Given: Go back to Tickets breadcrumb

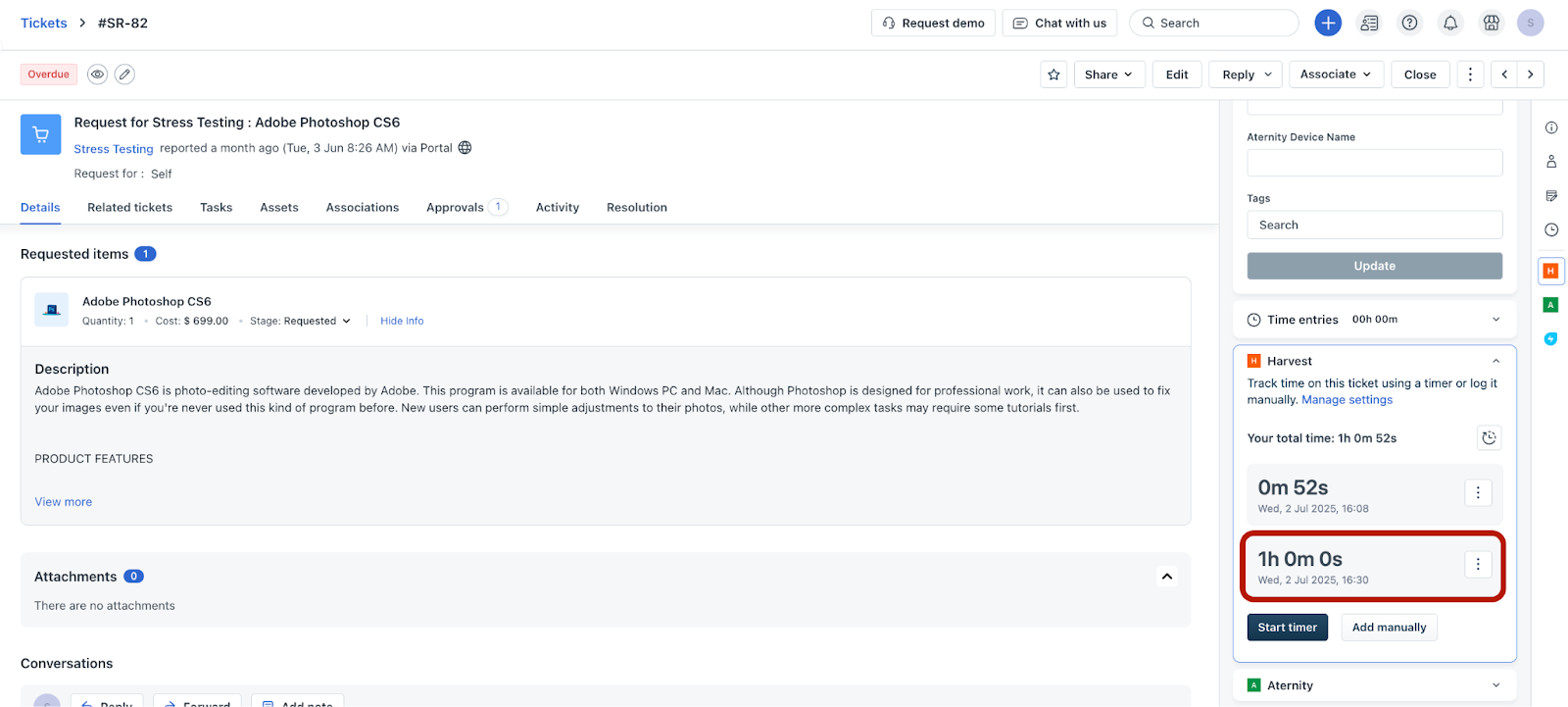Looking at the screenshot, I should (x=44, y=23).
